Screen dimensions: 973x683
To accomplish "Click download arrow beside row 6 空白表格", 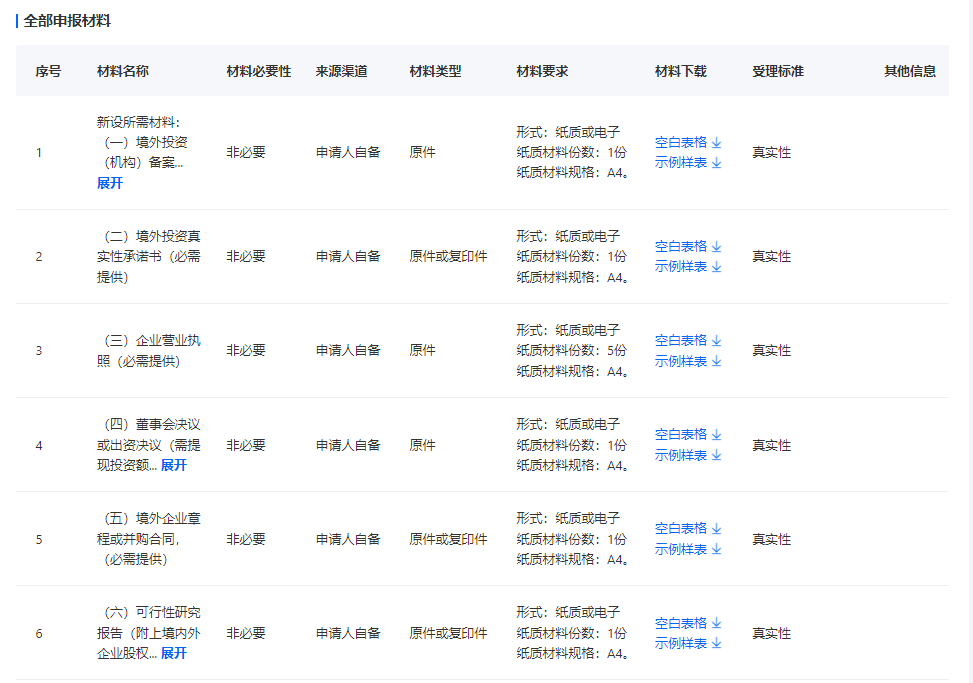I will point(716,623).
